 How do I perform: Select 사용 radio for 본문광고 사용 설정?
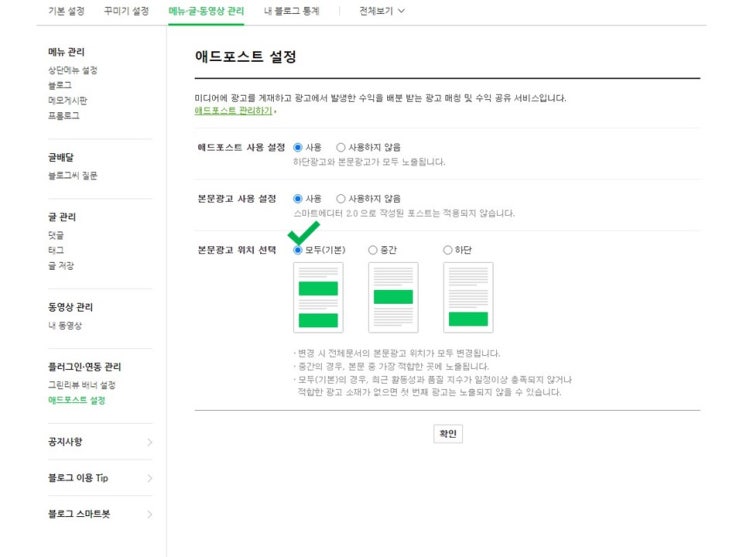298,198
